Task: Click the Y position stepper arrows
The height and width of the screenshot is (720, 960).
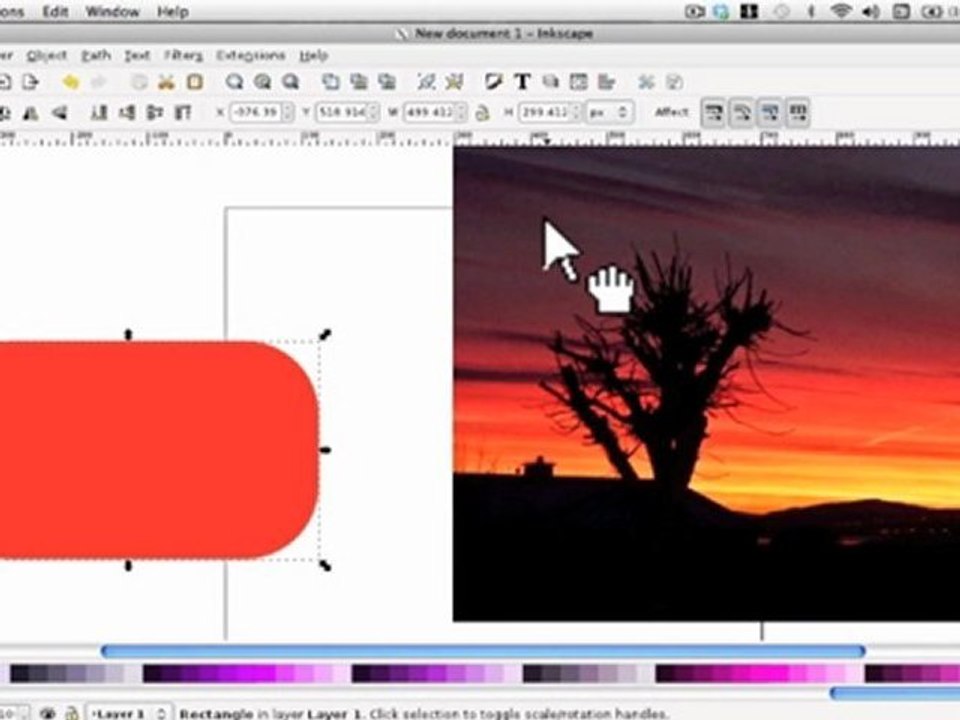Action: coord(373,113)
